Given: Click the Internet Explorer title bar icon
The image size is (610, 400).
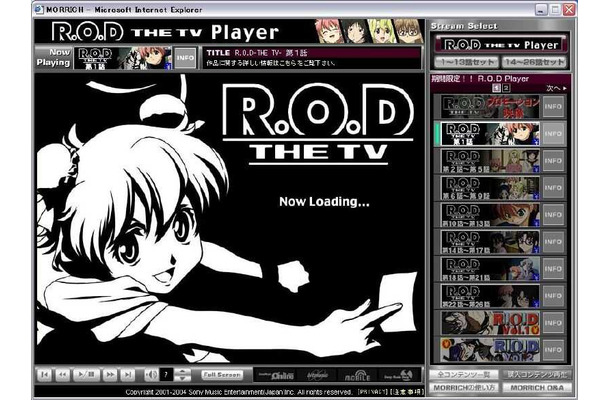Looking at the screenshot, I should (39, 9).
